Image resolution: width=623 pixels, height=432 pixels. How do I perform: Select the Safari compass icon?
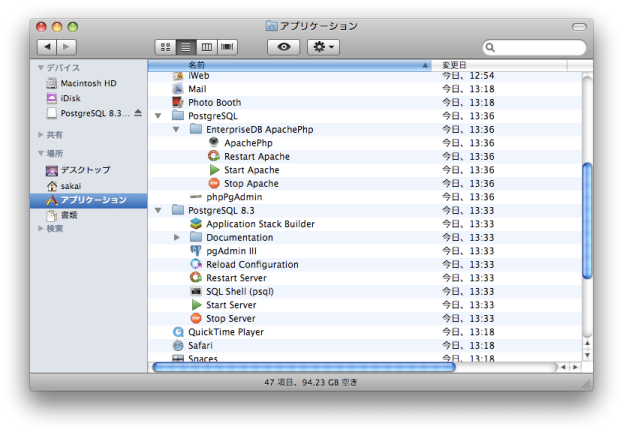click(x=178, y=345)
